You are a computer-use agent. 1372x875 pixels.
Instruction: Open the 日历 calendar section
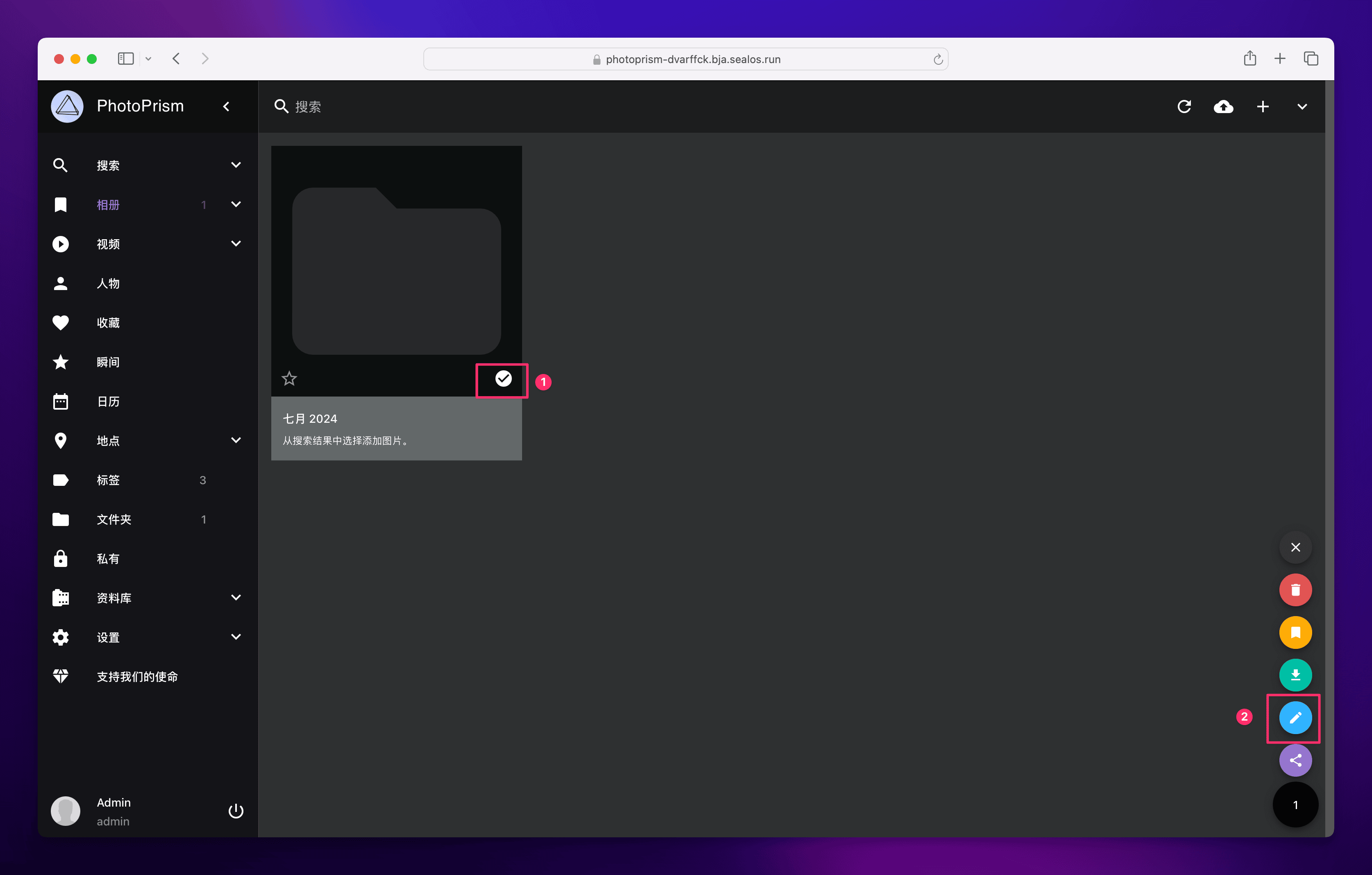click(x=108, y=401)
